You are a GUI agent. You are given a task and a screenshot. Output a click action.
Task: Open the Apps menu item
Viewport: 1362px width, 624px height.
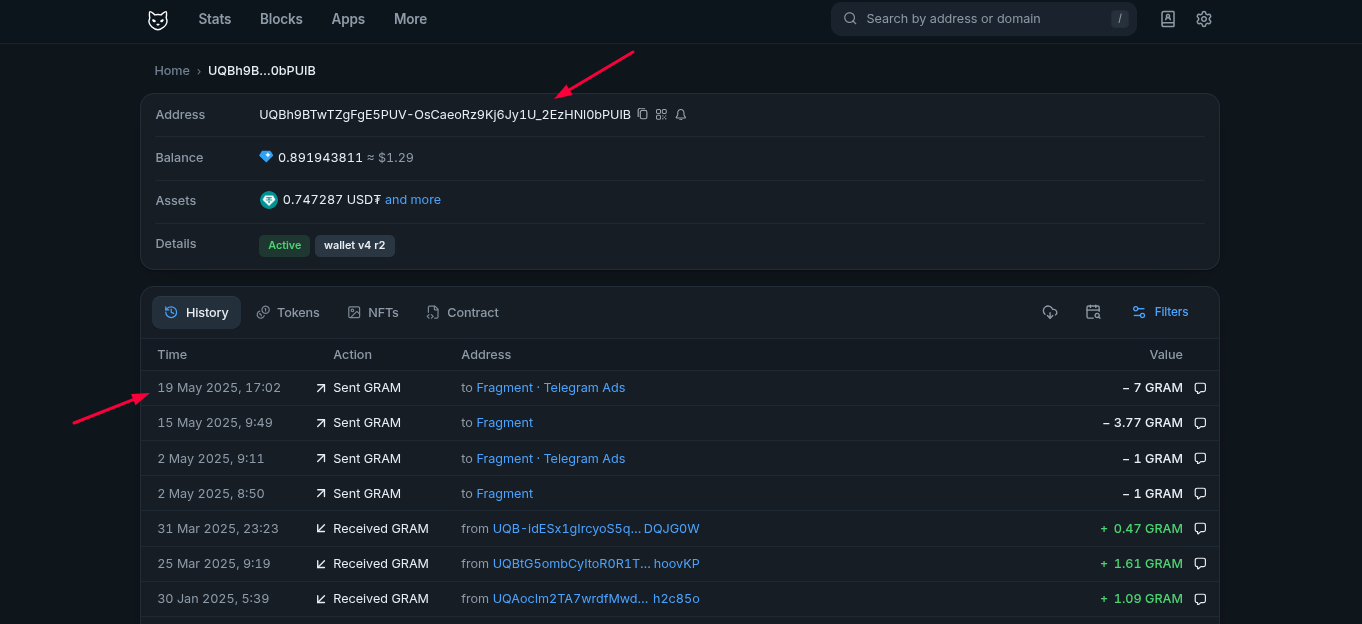348,19
